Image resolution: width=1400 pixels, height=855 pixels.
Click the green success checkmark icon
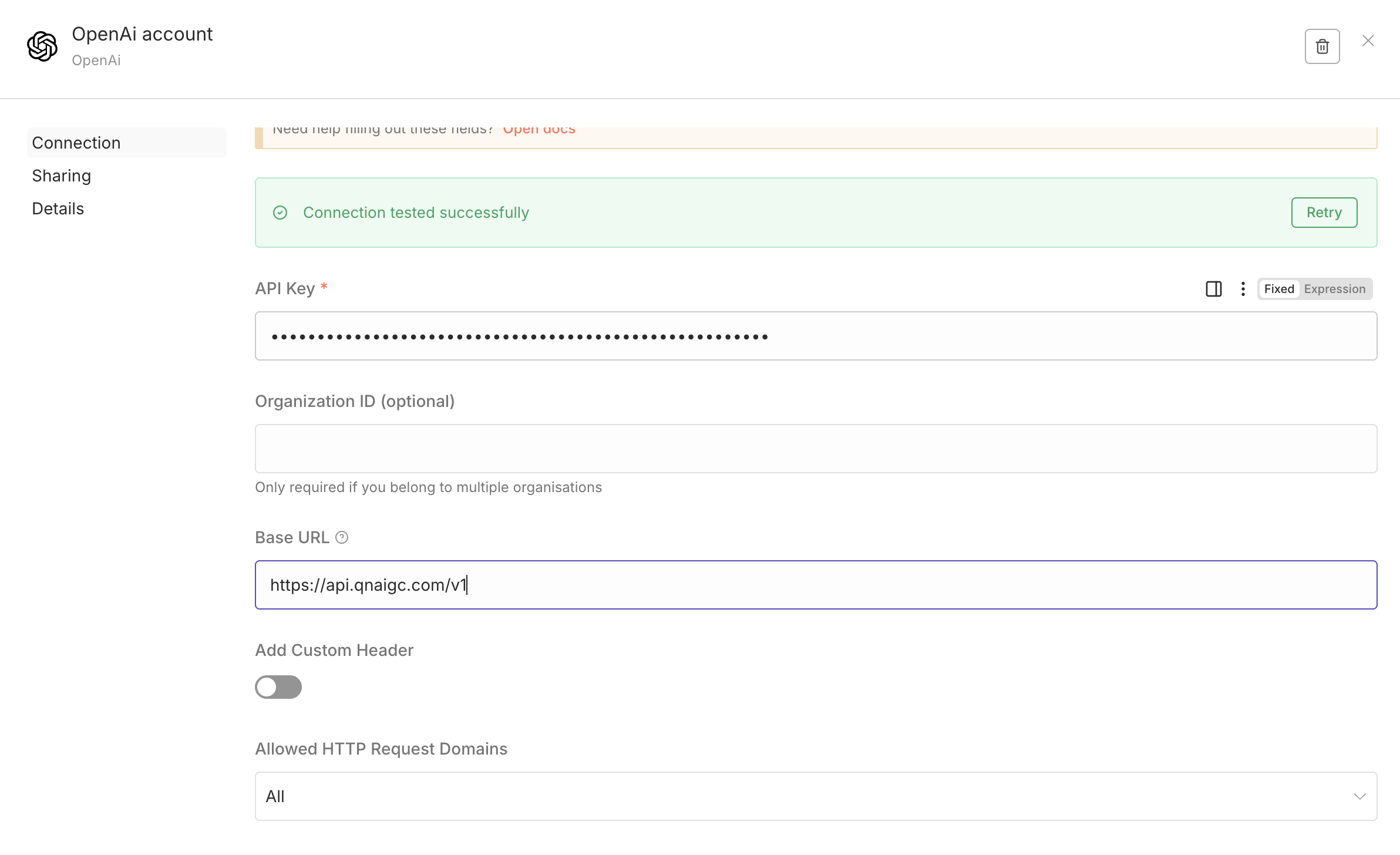pos(280,213)
